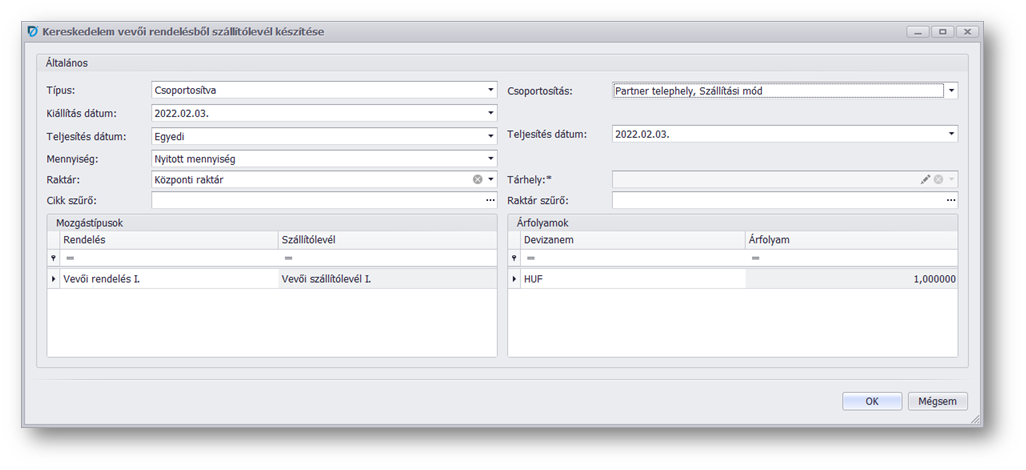Open the Mennyiség dropdown list
This screenshot has width=1026, height=470.
(491, 158)
